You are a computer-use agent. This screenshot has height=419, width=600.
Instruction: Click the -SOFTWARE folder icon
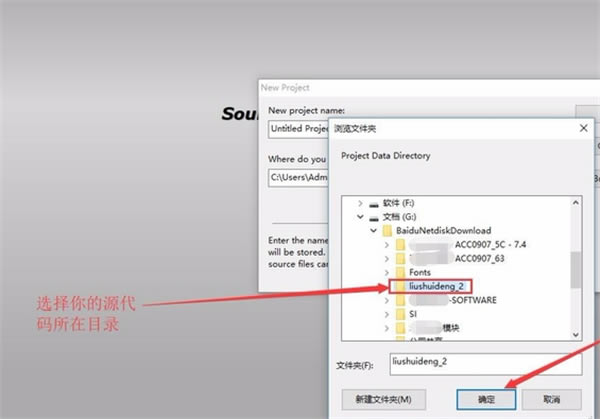tap(401, 300)
